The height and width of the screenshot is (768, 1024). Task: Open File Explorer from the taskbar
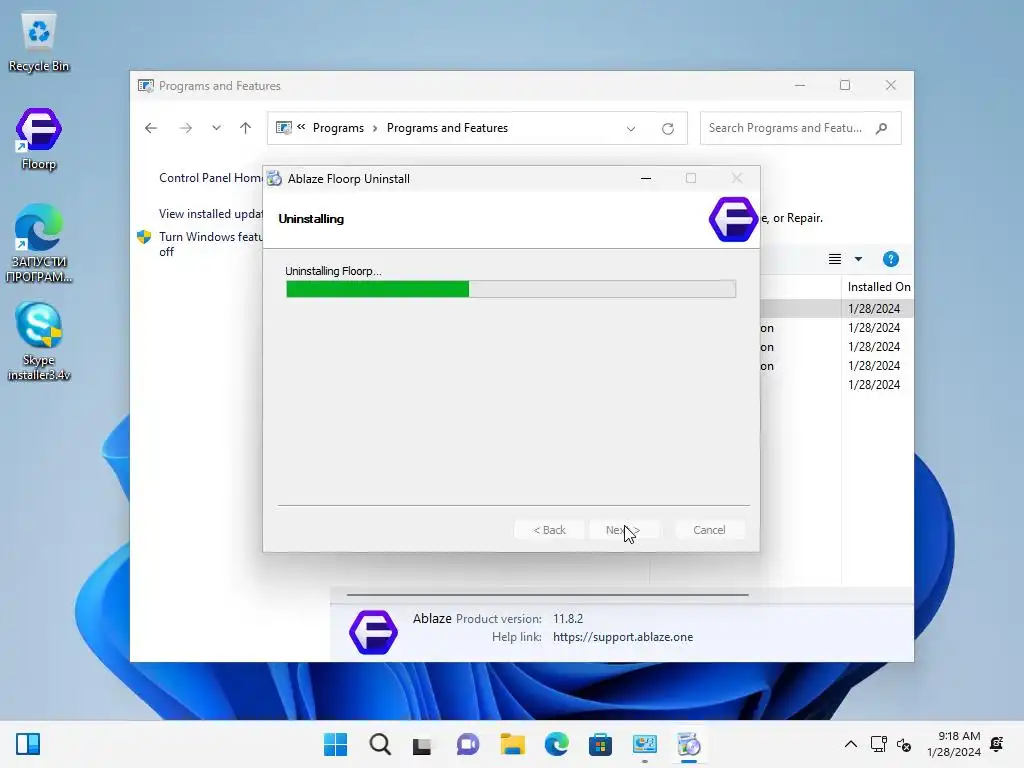(x=513, y=744)
